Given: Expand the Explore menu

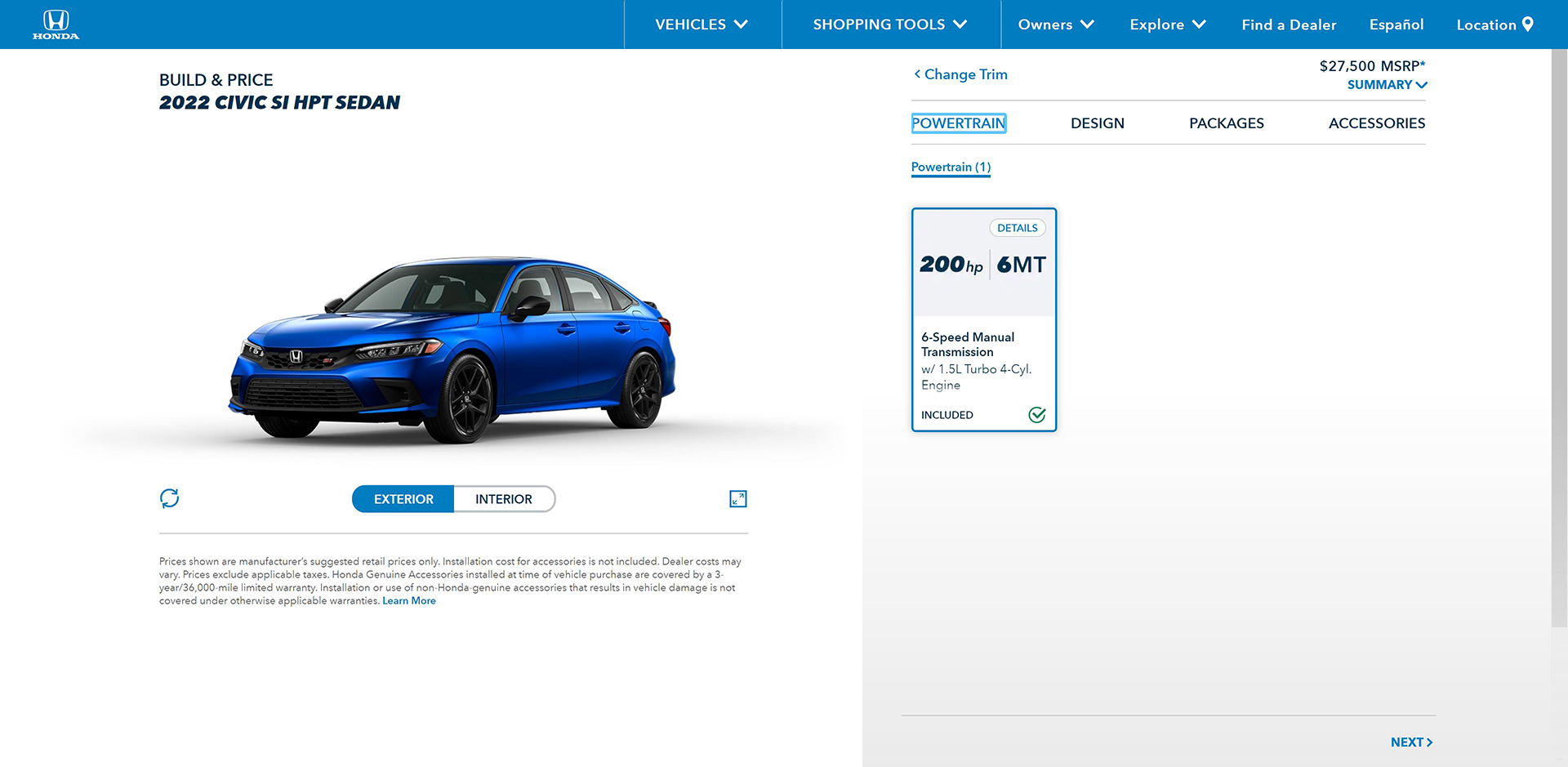Looking at the screenshot, I should [1168, 25].
